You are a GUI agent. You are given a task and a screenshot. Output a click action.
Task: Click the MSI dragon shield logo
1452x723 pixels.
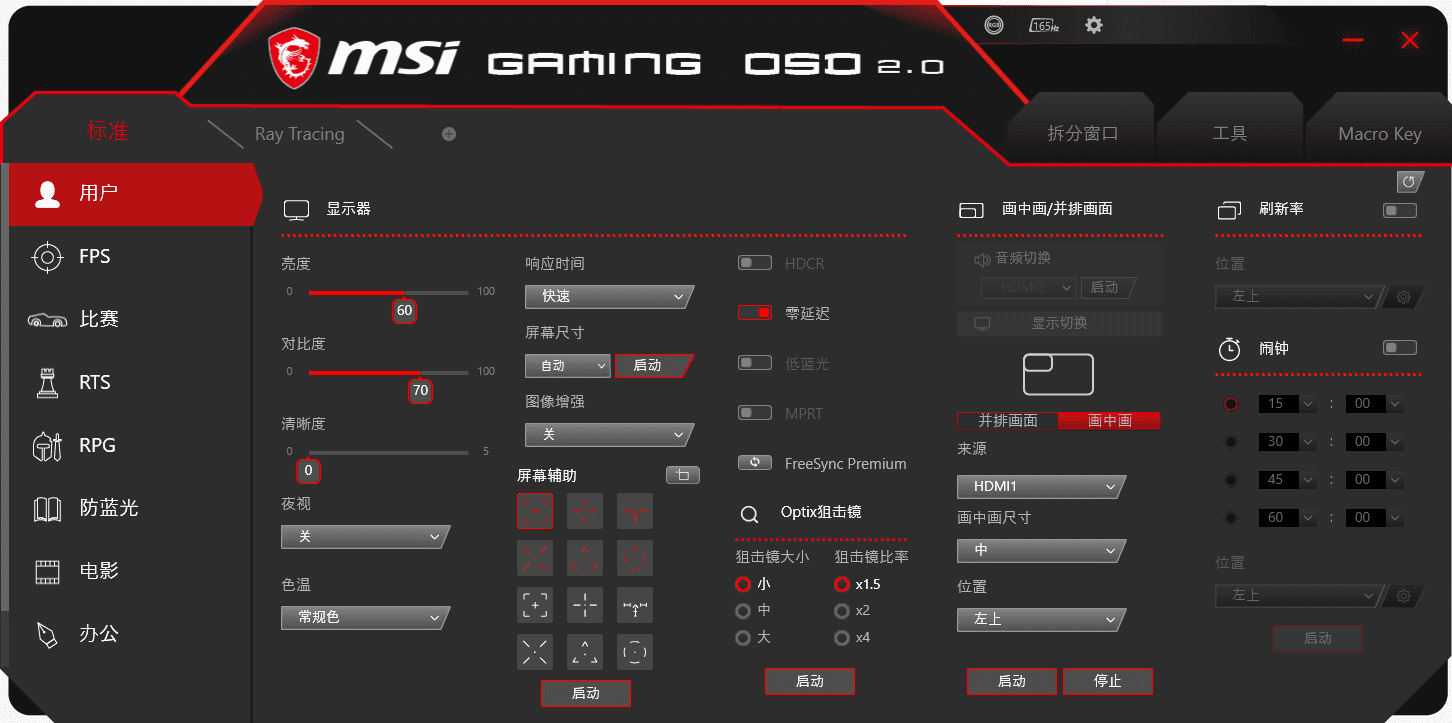294,58
